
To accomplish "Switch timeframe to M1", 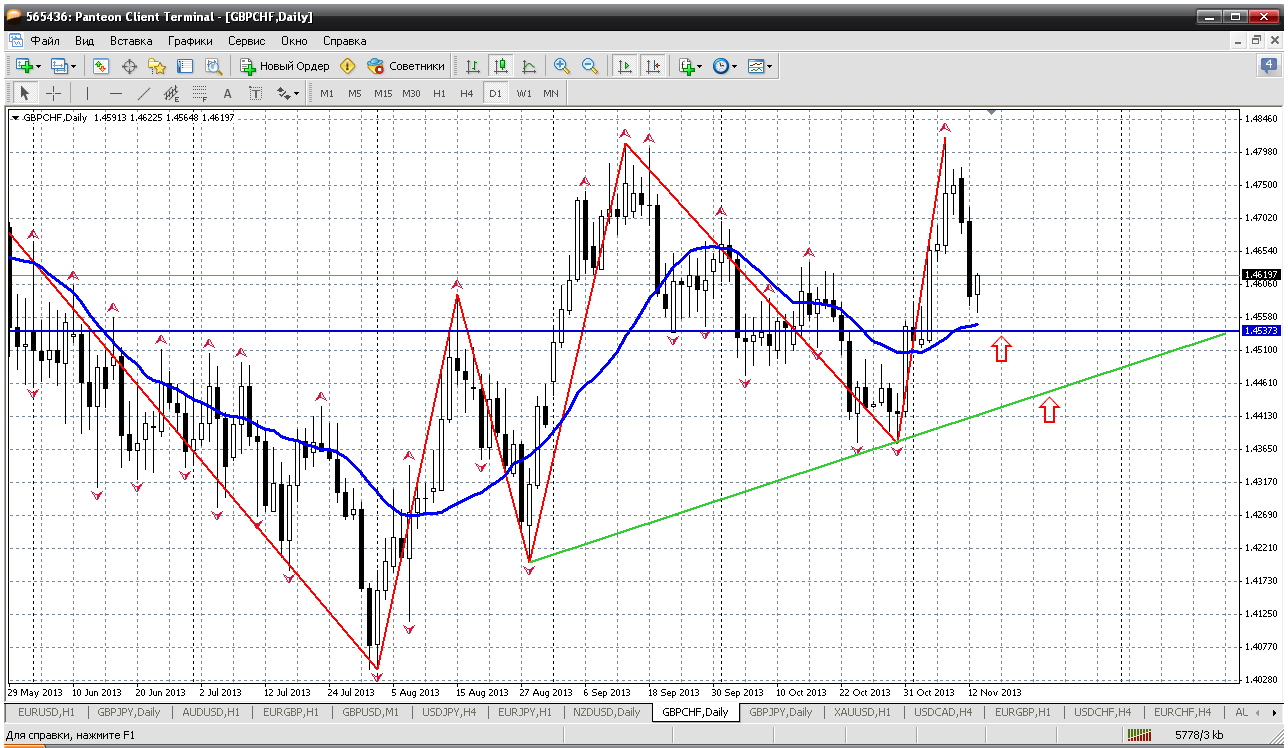I will [327, 93].
